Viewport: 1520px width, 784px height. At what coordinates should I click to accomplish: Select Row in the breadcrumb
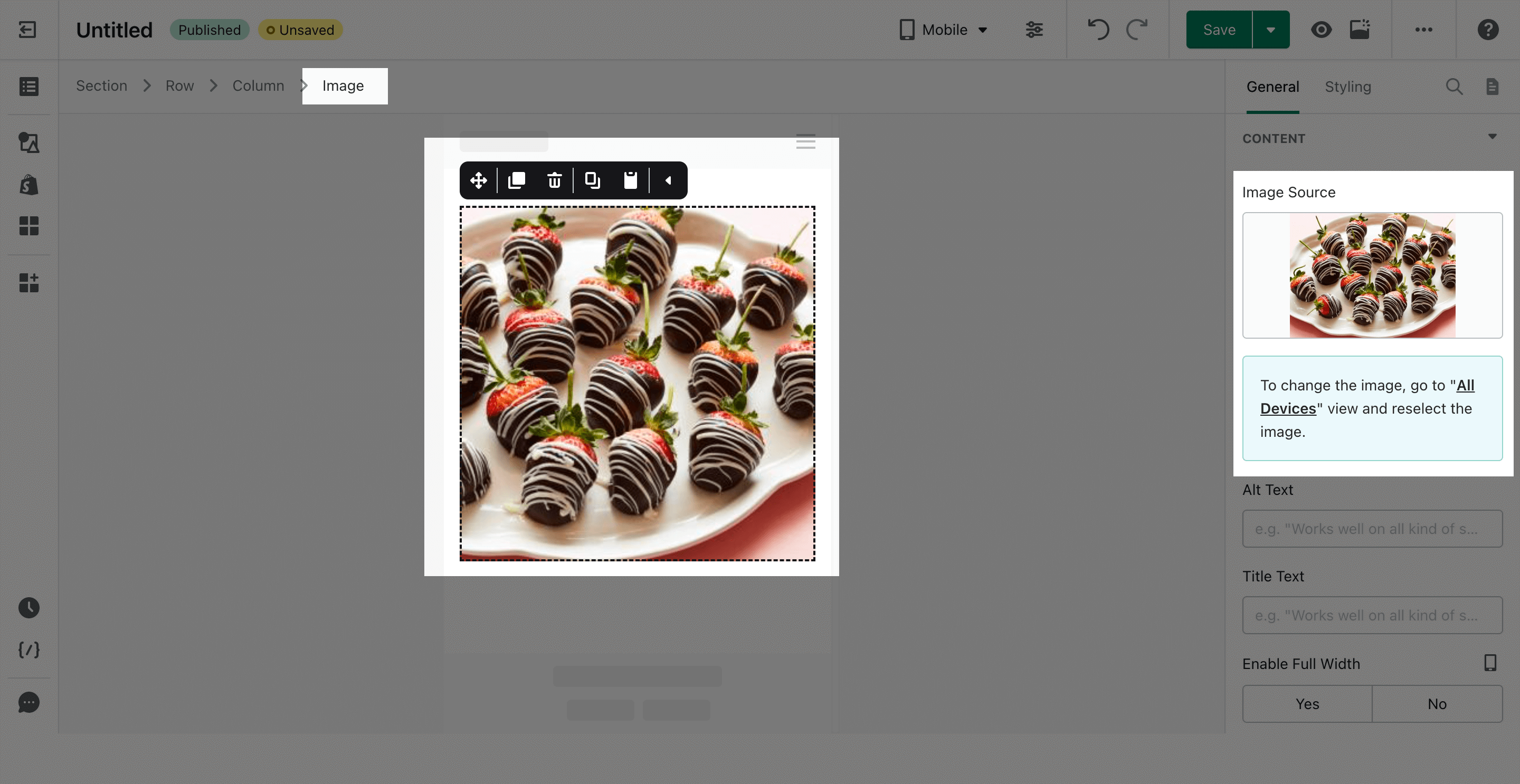[179, 85]
